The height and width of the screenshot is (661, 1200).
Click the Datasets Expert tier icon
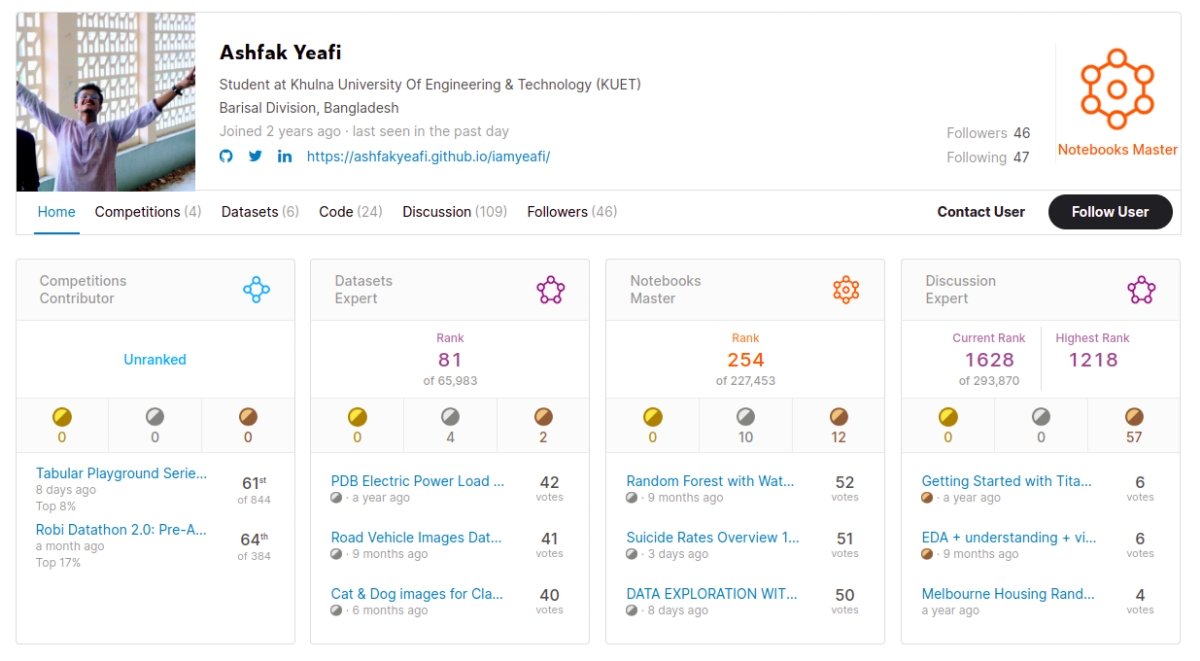pos(551,290)
